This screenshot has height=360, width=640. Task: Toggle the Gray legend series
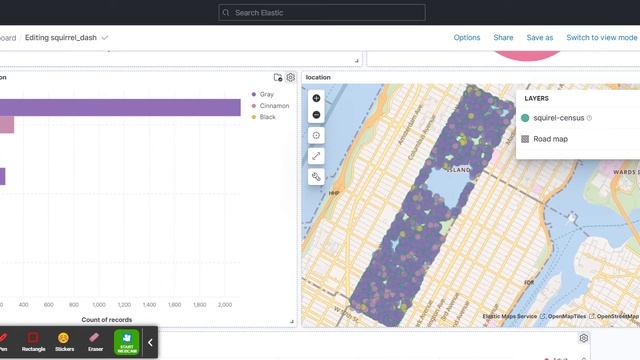pos(263,94)
